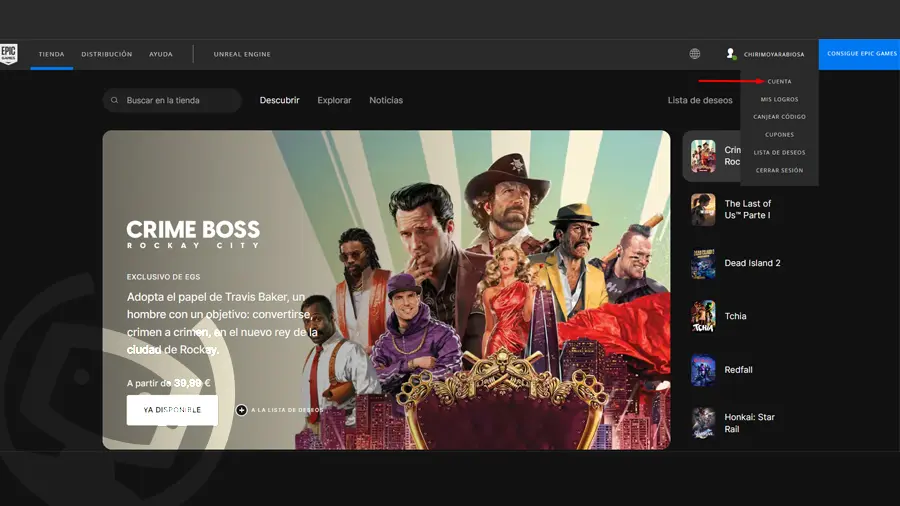Open Cupones from account menu
The height and width of the screenshot is (506, 900).
pyautogui.click(x=779, y=135)
